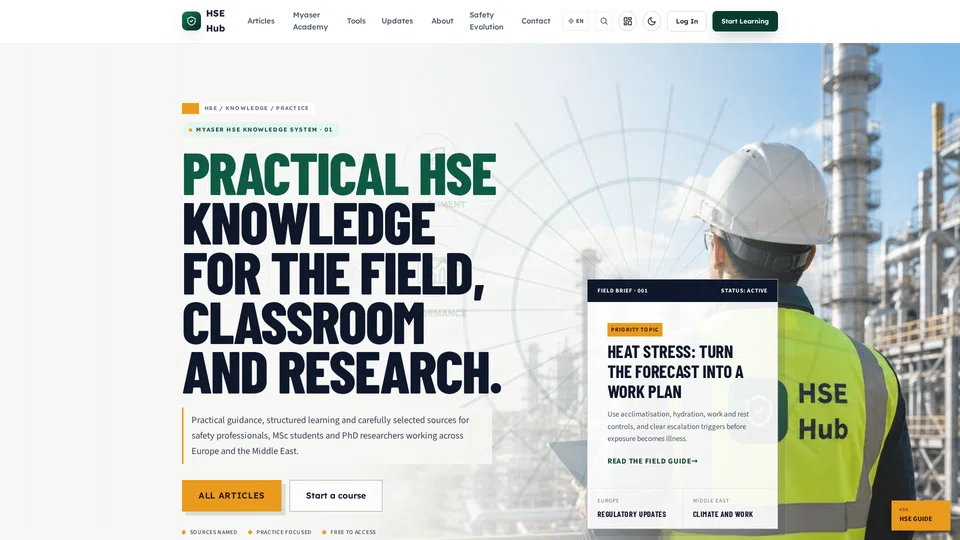Click the Start a course button

(x=336, y=495)
